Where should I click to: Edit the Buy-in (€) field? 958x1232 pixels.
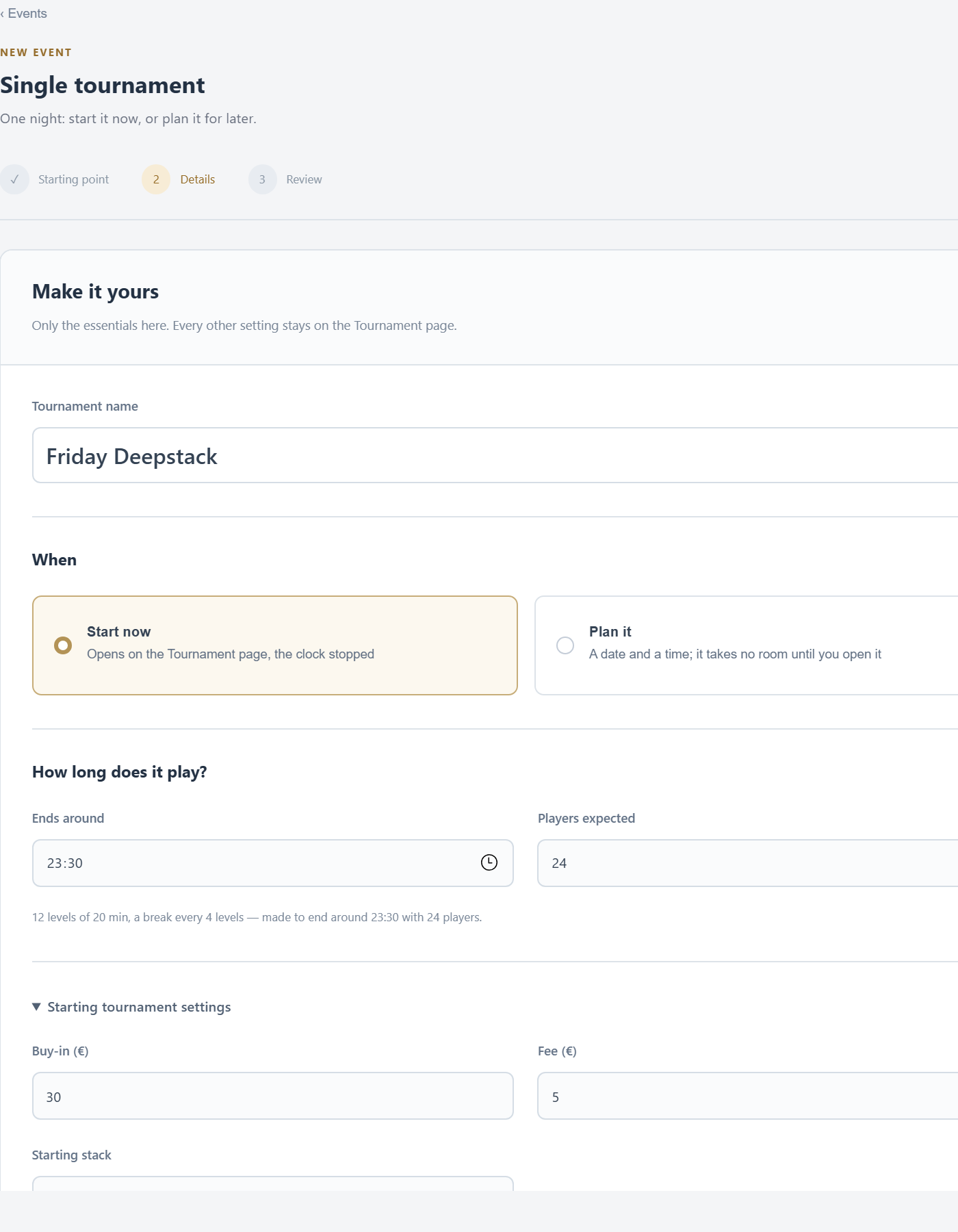(x=273, y=1096)
